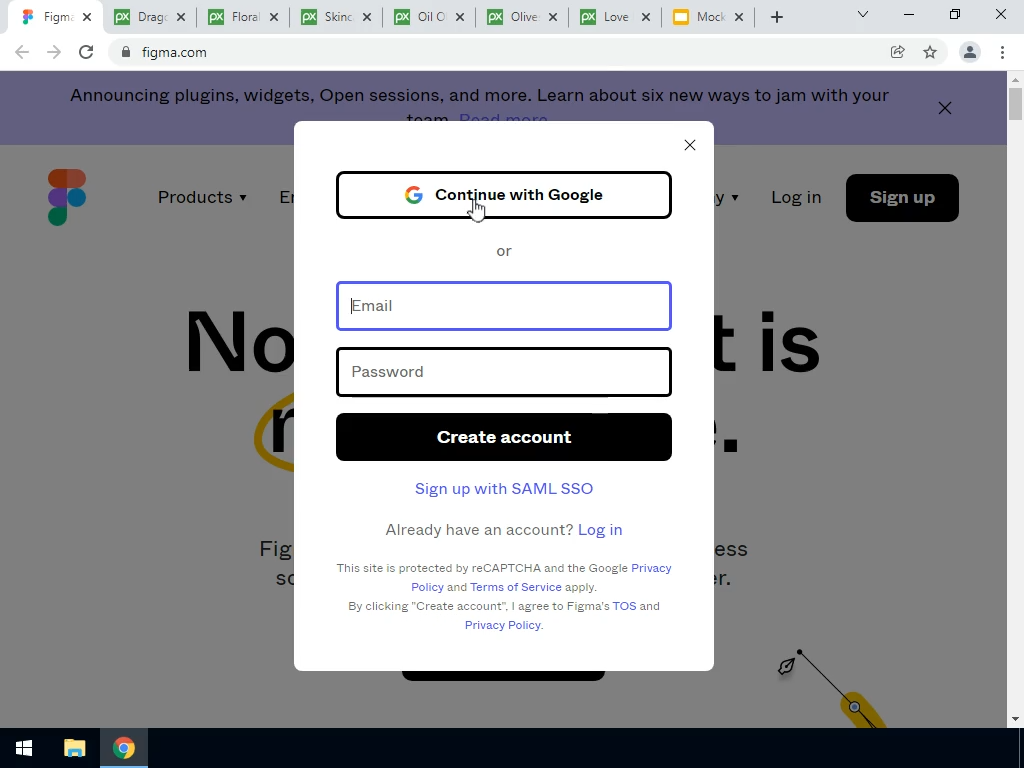The image size is (1024, 768).
Task: Click the pen tool illustration icon
Action: [x=787, y=665]
